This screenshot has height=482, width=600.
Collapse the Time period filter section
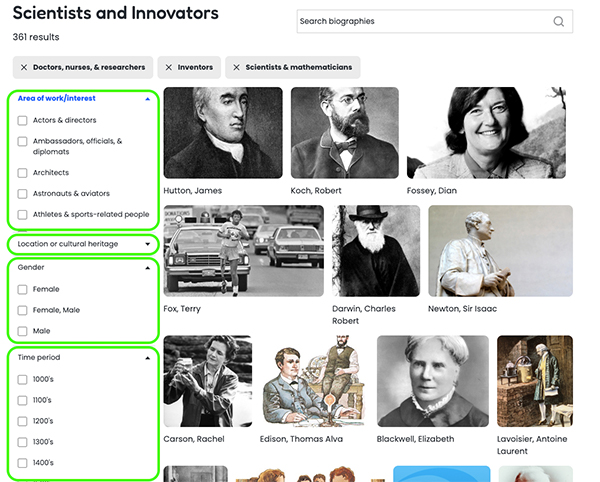(148, 358)
